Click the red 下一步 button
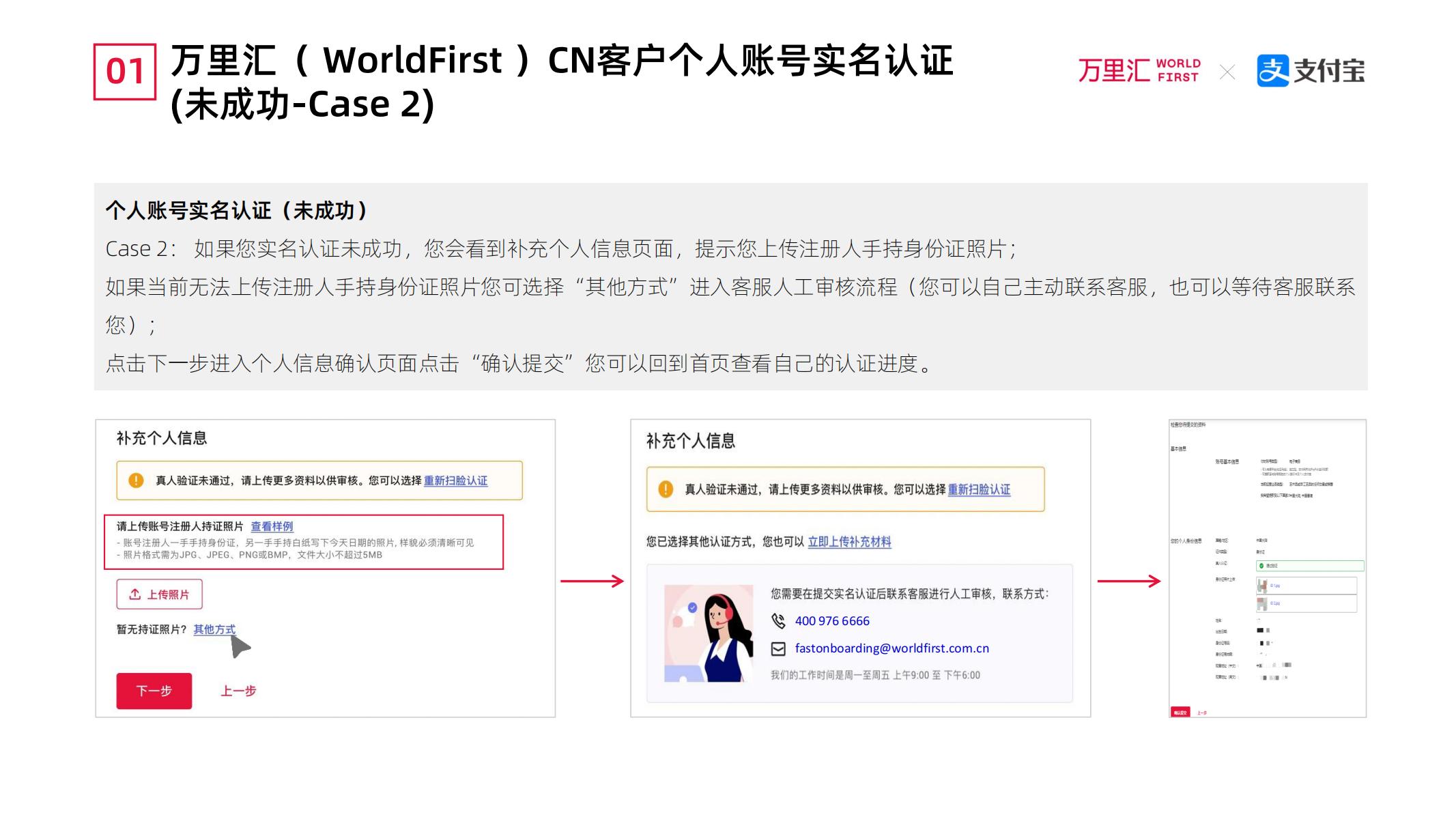The image size is (1456, 819). tap(154, 691)
